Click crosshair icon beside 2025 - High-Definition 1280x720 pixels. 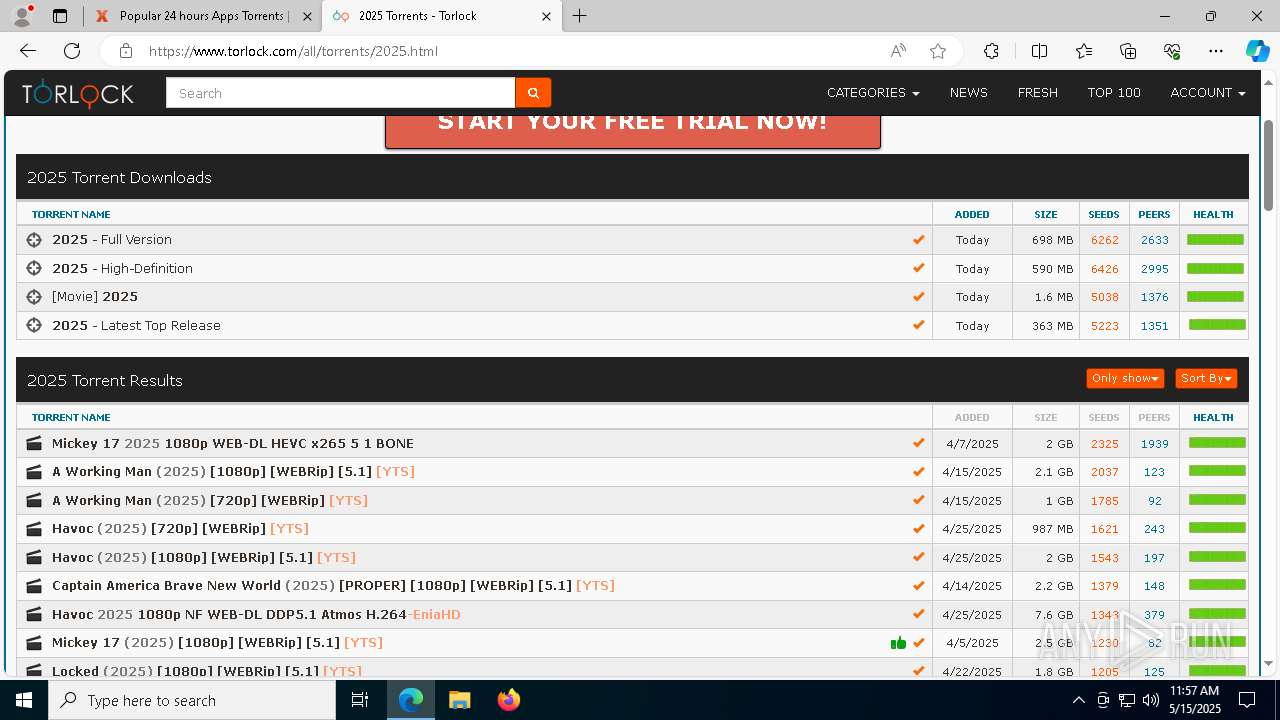coord(34,268)
